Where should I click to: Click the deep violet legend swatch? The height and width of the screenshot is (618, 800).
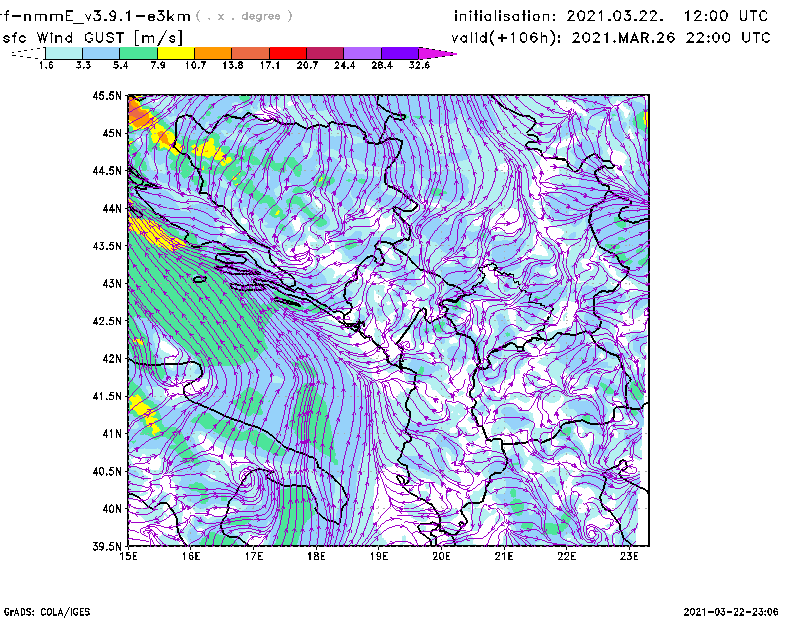400,53
